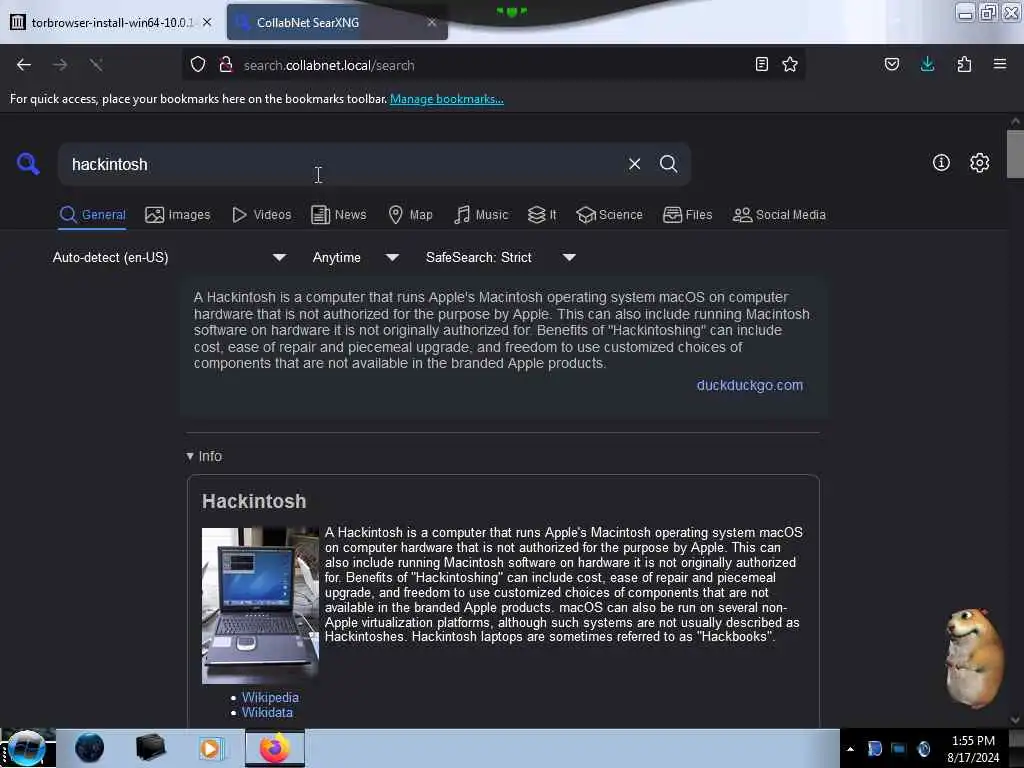Click the Hackintosh laptop thumbnail image
The height and width of the screenshot is (768, 1024).
point(260,605)
